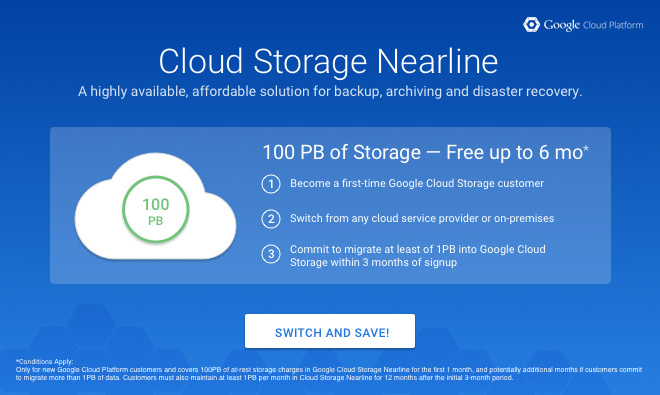Click the 100 PB of Storage offer heading

click(426, 152)
